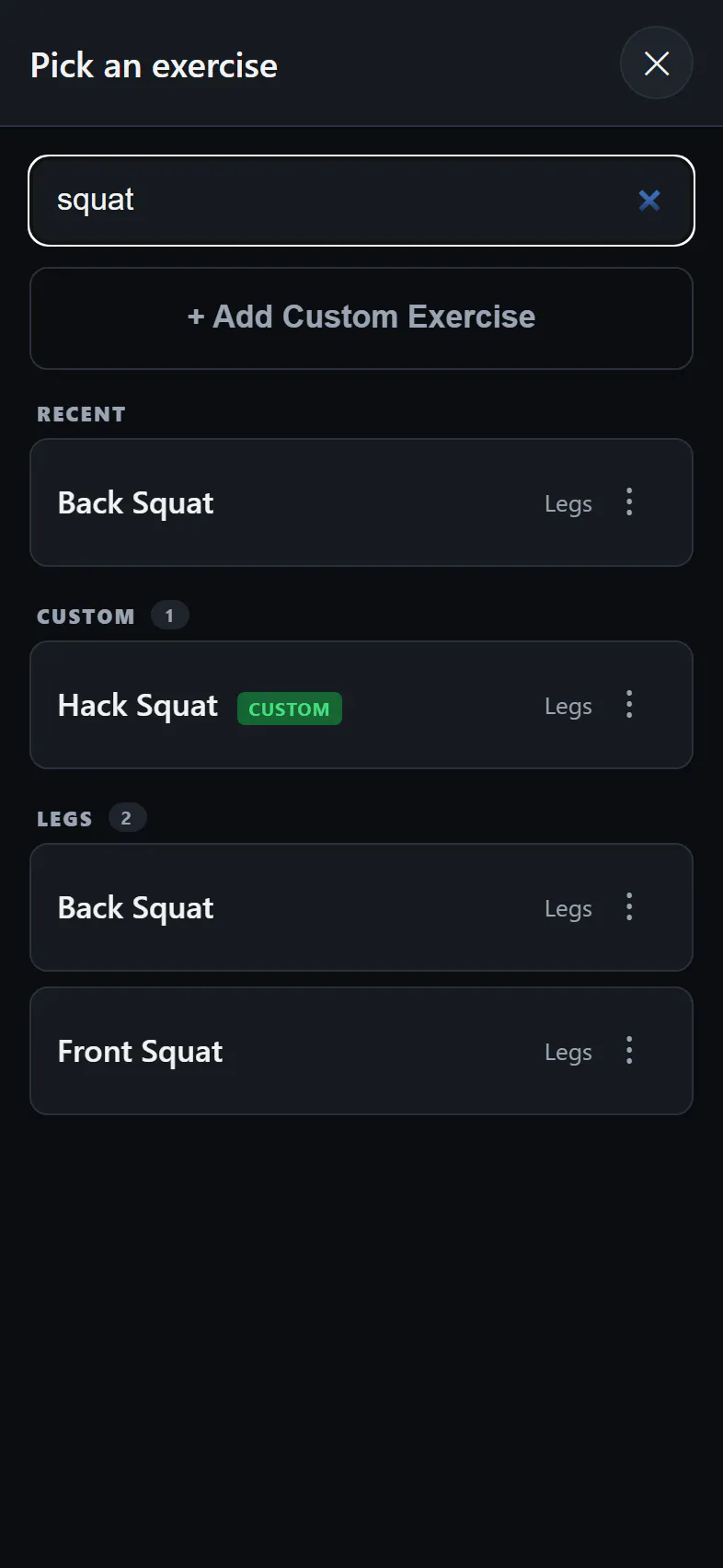Click the Add Custom Exercise button
The image size is (723, 1568).
click(x=361, y=318)
